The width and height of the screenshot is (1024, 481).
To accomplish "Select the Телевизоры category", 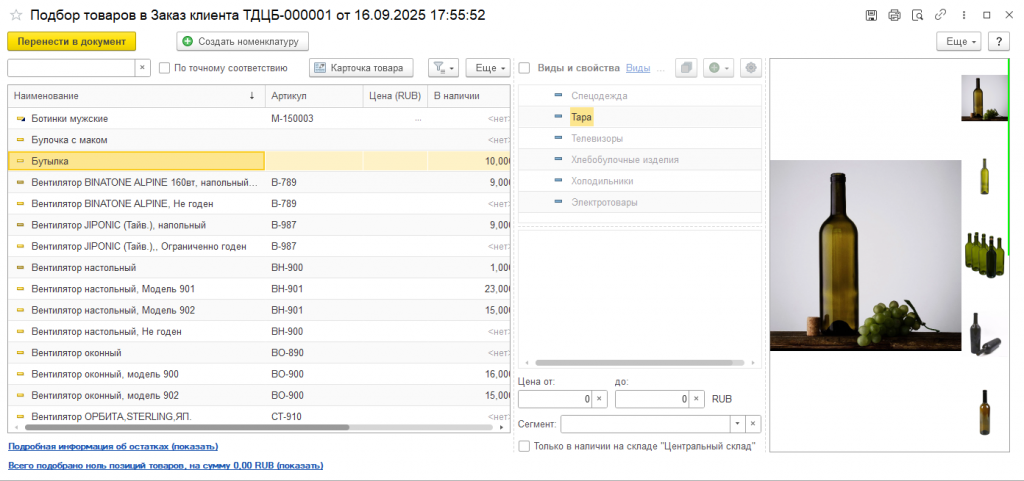I will click(x=597, y=138).
